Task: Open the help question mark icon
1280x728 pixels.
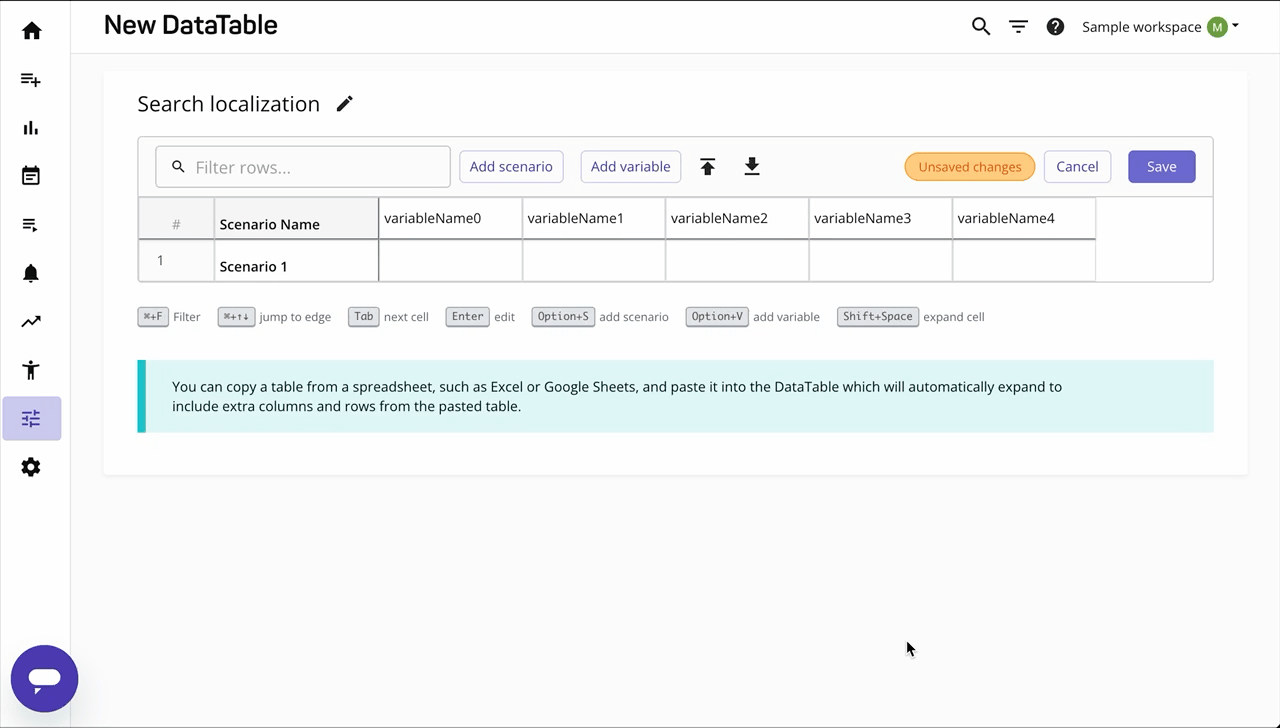Action: tap(1055, 27)
